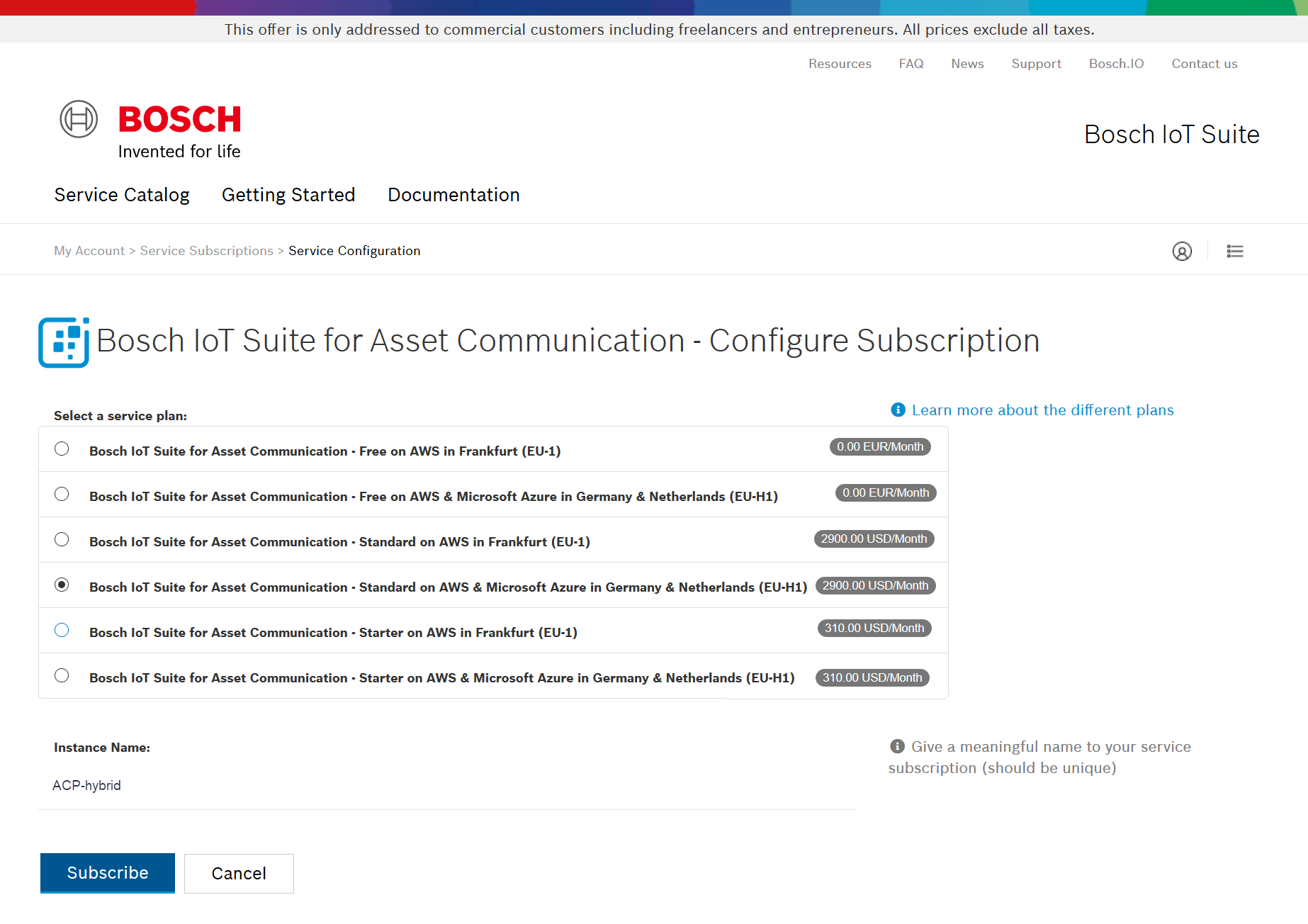Select Free on AWS & Azure EU-H1 plan
Image resolution: width=1308 pixels, height=924 pixels.
[x=62, y=494]
